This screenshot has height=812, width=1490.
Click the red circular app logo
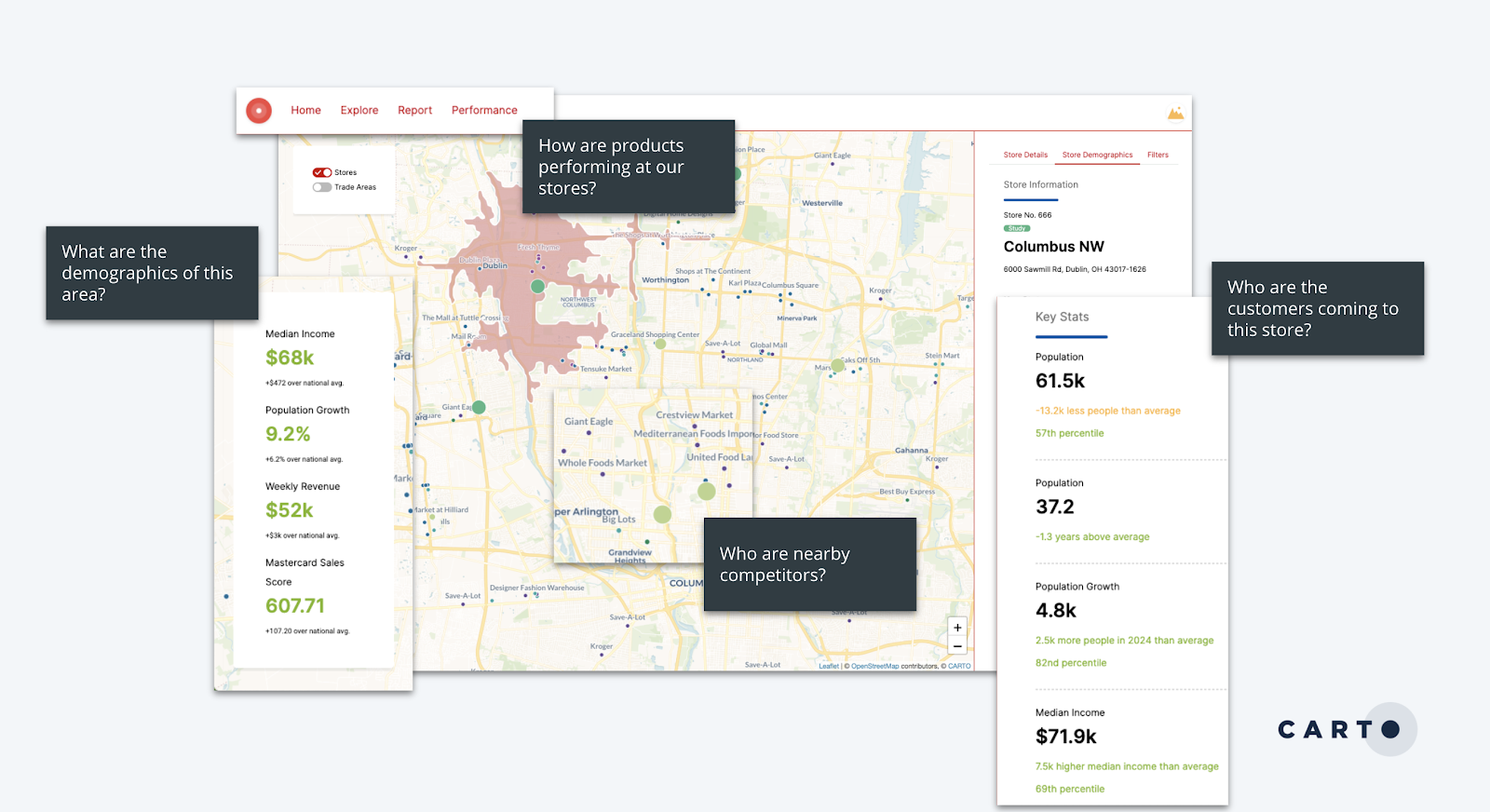click(x=259, y=111)
